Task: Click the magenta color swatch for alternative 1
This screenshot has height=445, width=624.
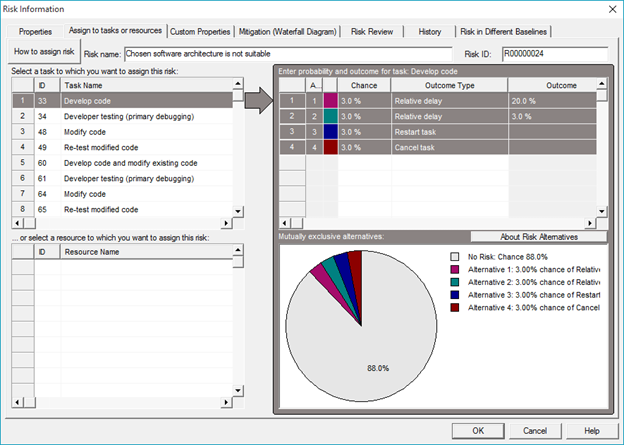Action: [x=331, y=101]
